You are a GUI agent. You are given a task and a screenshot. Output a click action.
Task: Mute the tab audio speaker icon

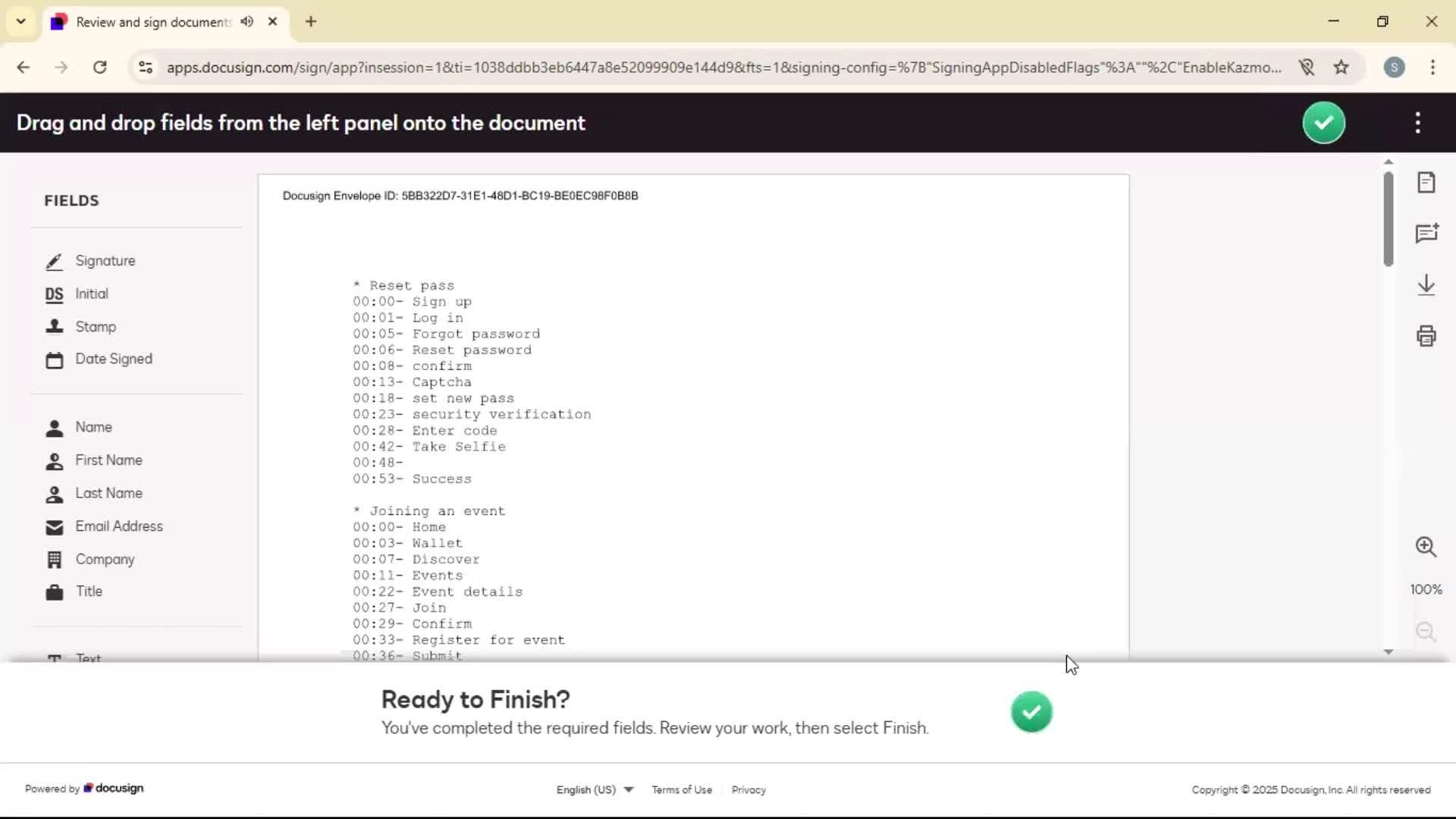pyautogui.click(x=246, y=22)
